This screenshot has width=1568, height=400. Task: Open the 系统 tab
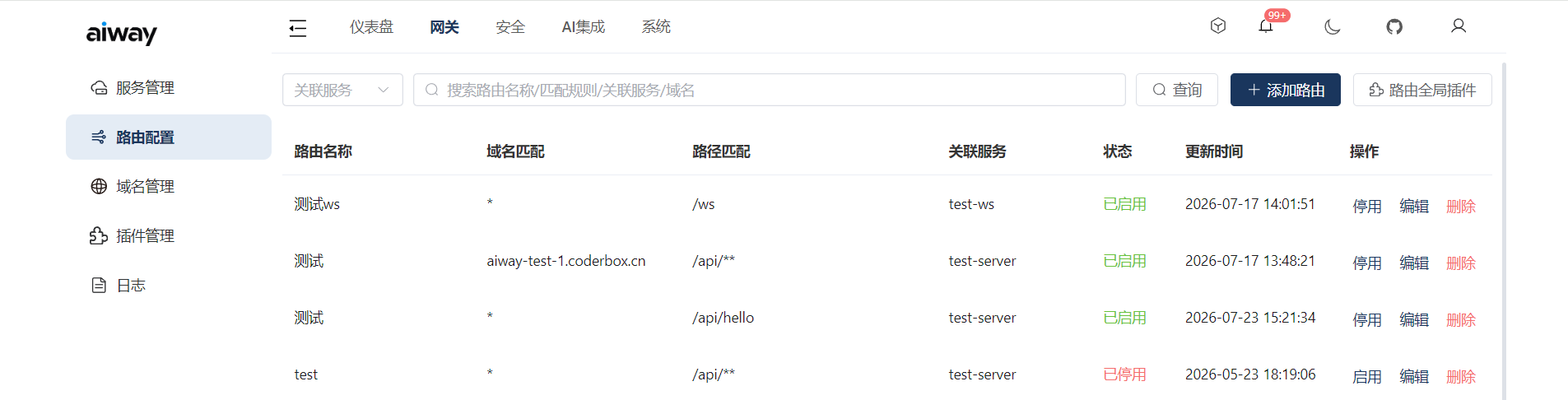[656, 27]
